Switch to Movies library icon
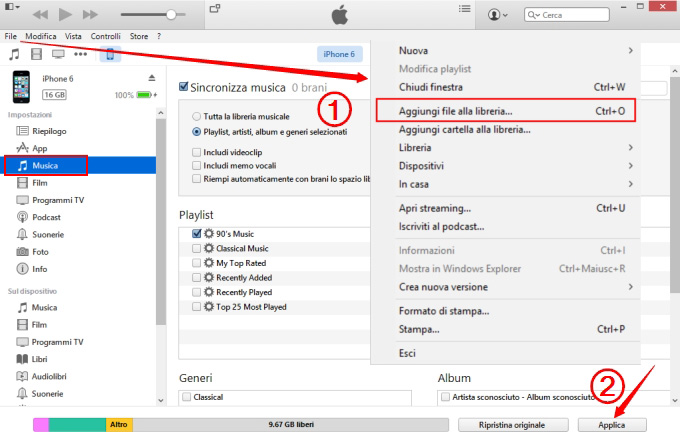This screenshot has height=443, width=680. (x=36, y=54)
